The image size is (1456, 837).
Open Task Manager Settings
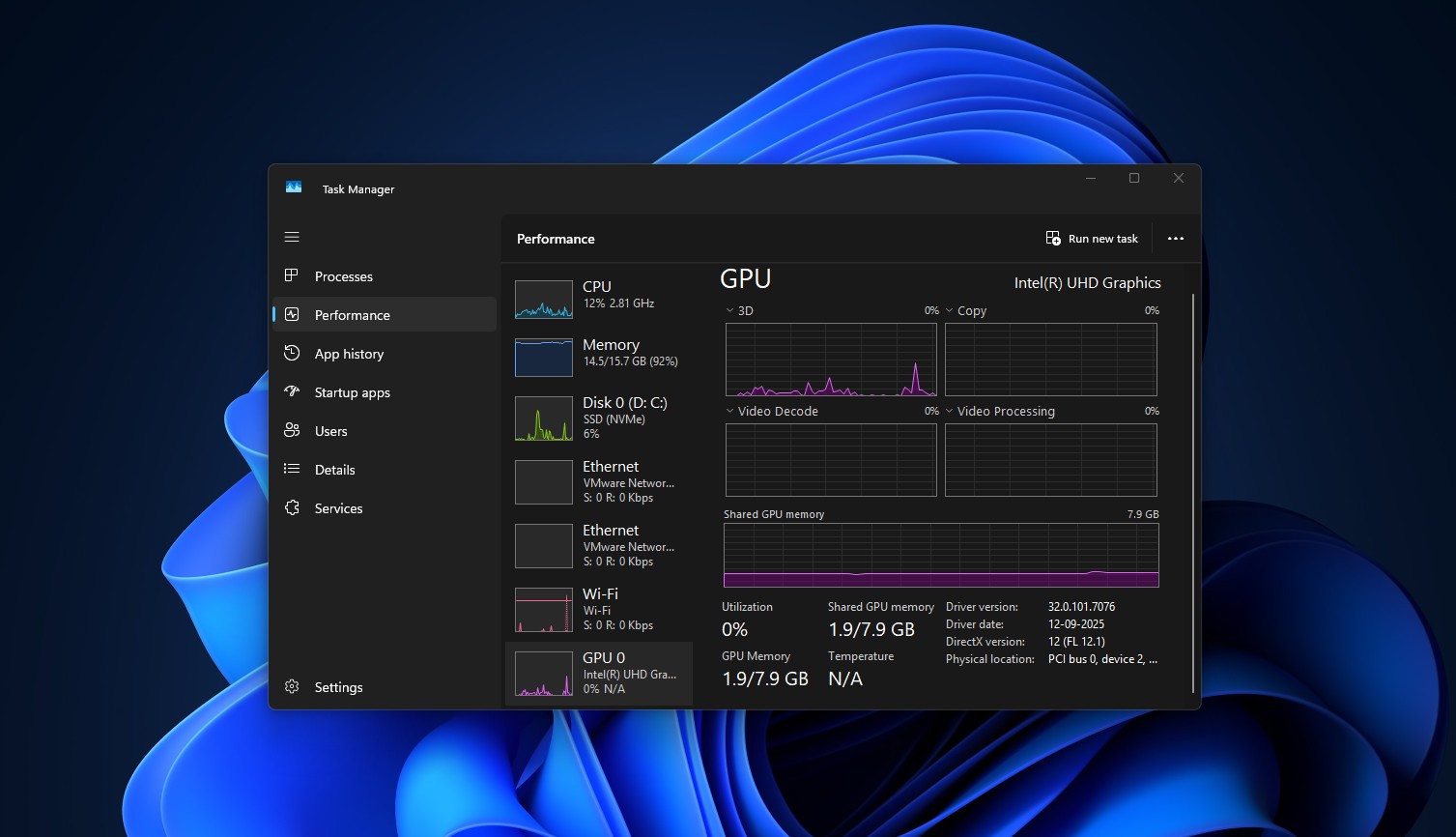pyautogui.click(x=385, y=687)
